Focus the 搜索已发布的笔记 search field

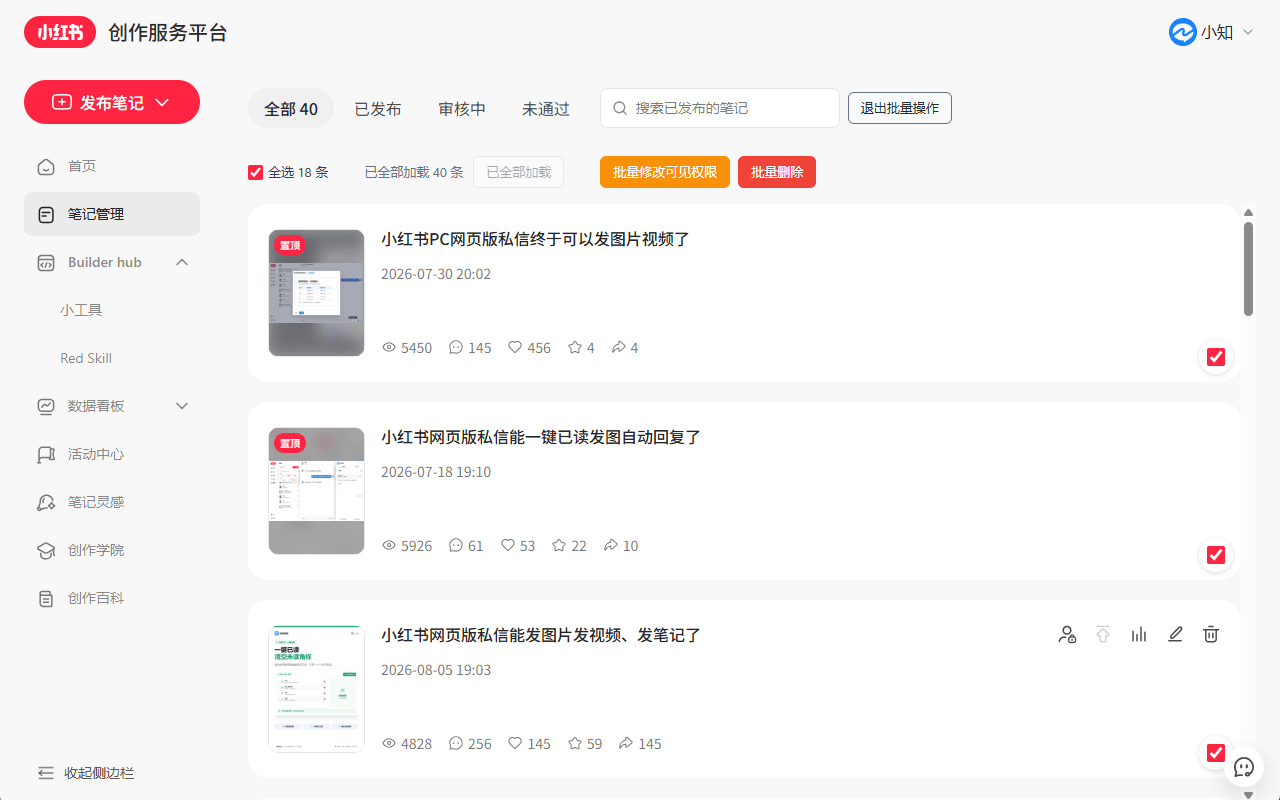(x=720, y=108)
